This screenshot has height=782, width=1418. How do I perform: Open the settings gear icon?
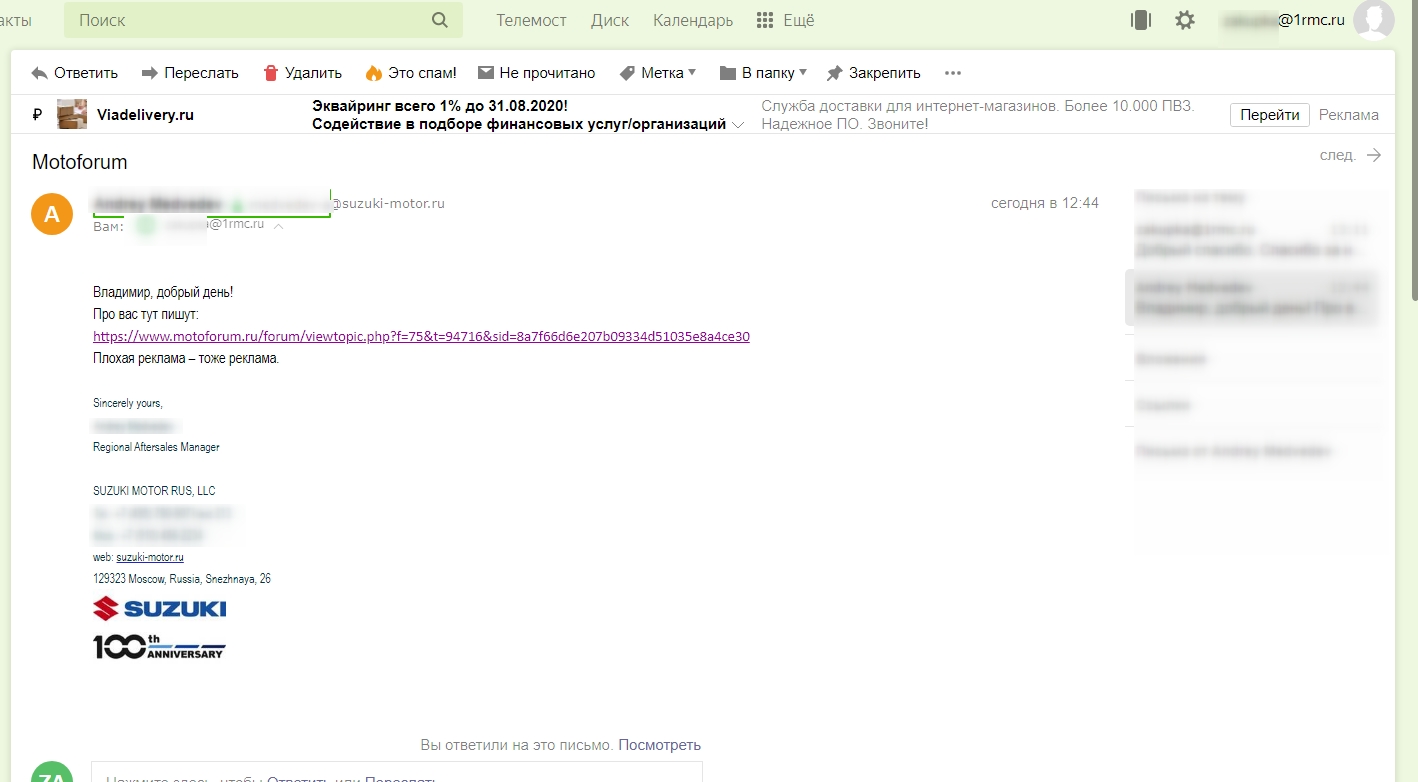pos(1185,20)
